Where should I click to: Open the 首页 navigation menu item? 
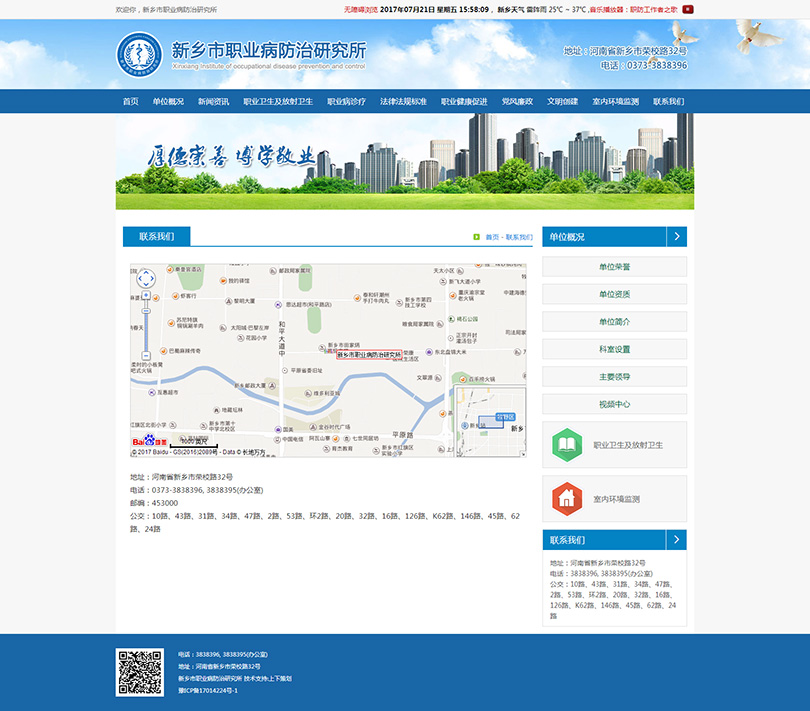130,102
